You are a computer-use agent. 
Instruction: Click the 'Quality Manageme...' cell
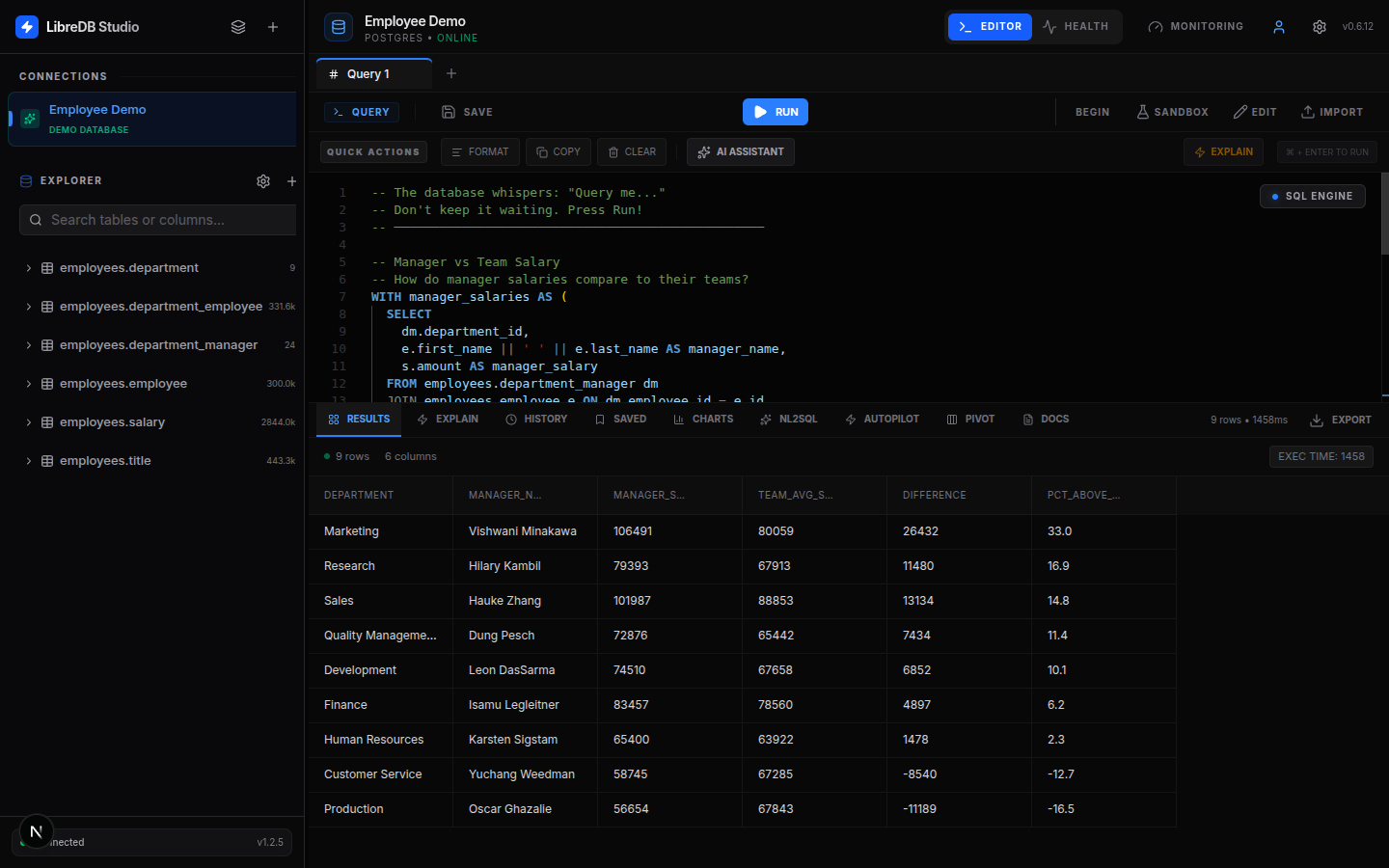[x=380, y=636]
